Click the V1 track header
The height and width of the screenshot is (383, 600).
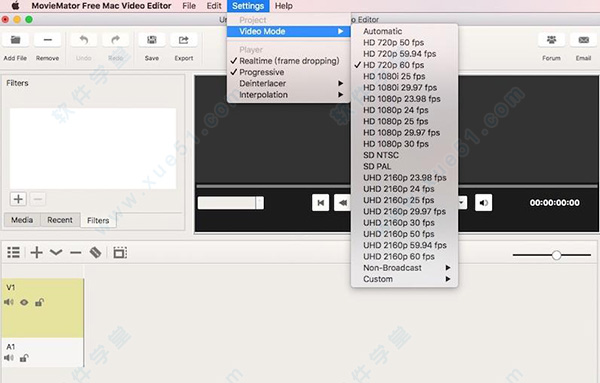(43, 308)
